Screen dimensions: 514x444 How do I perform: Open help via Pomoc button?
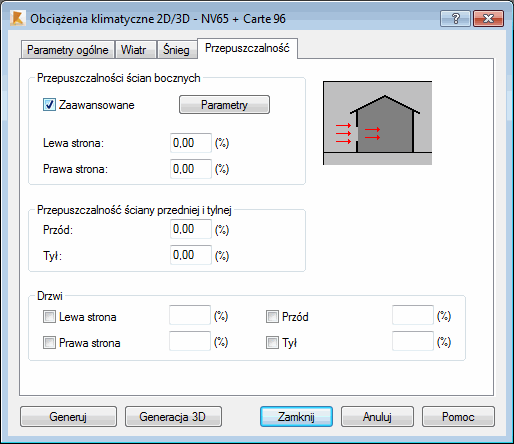coord(458,417)
